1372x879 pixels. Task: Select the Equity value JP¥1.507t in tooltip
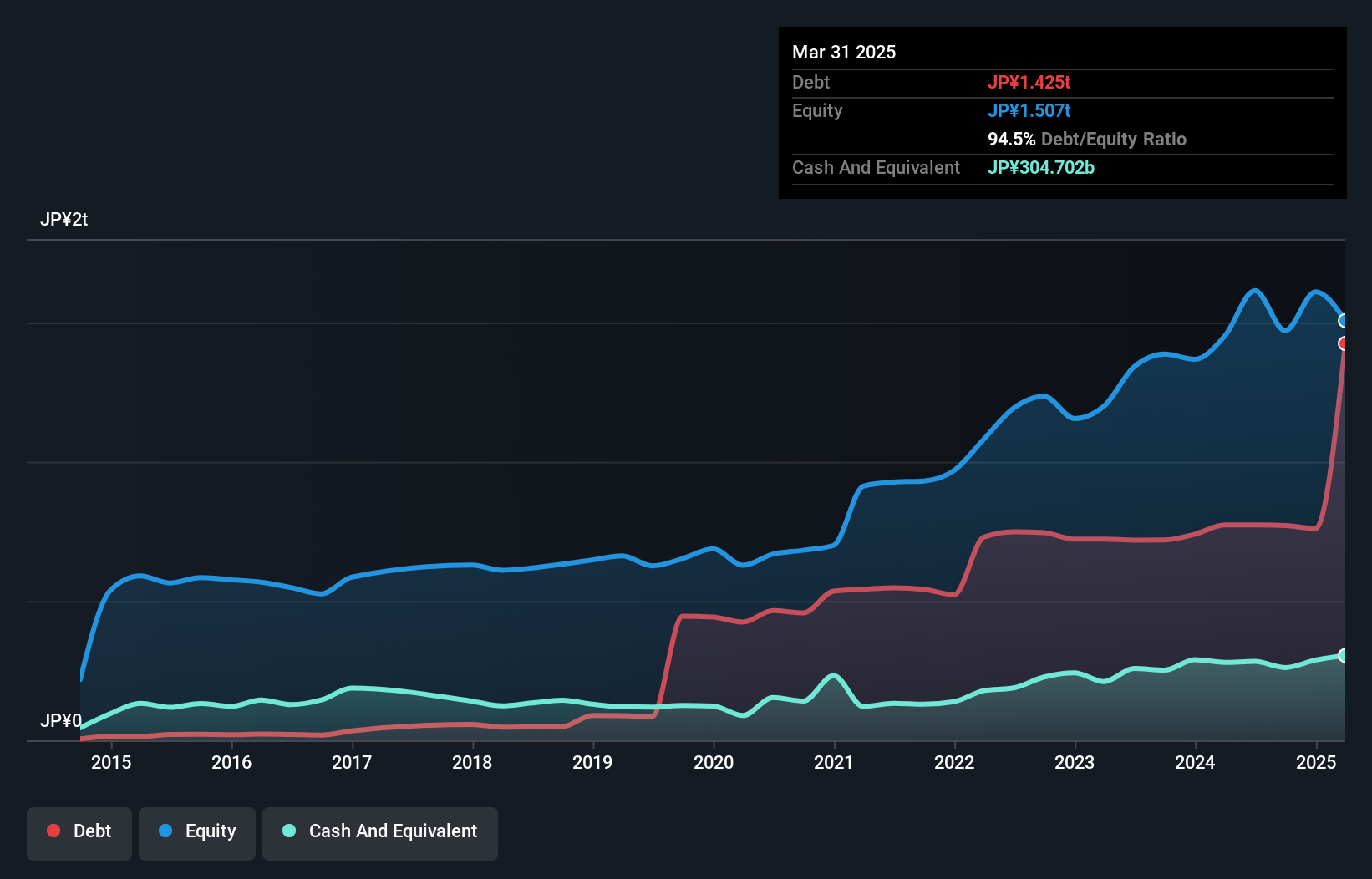point(1029,111)
